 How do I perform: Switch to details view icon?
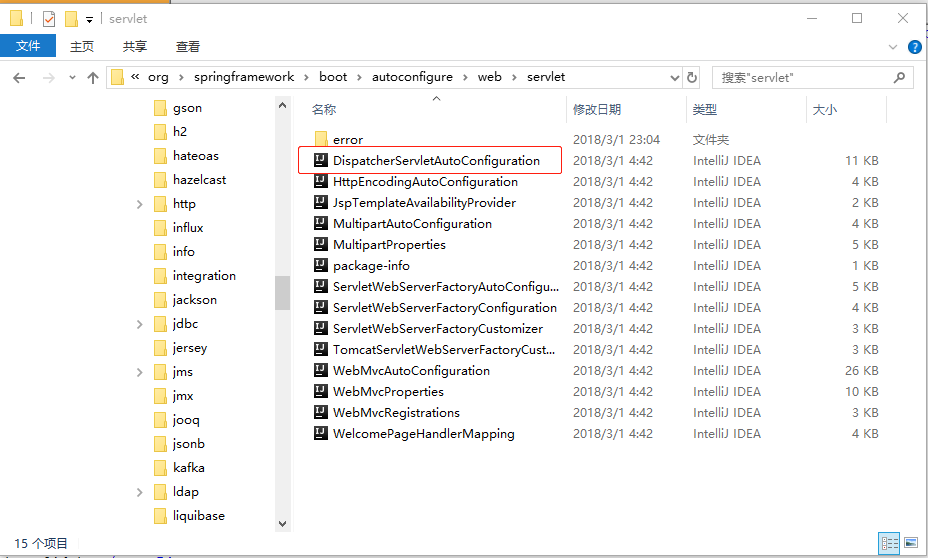click(890, 543)
